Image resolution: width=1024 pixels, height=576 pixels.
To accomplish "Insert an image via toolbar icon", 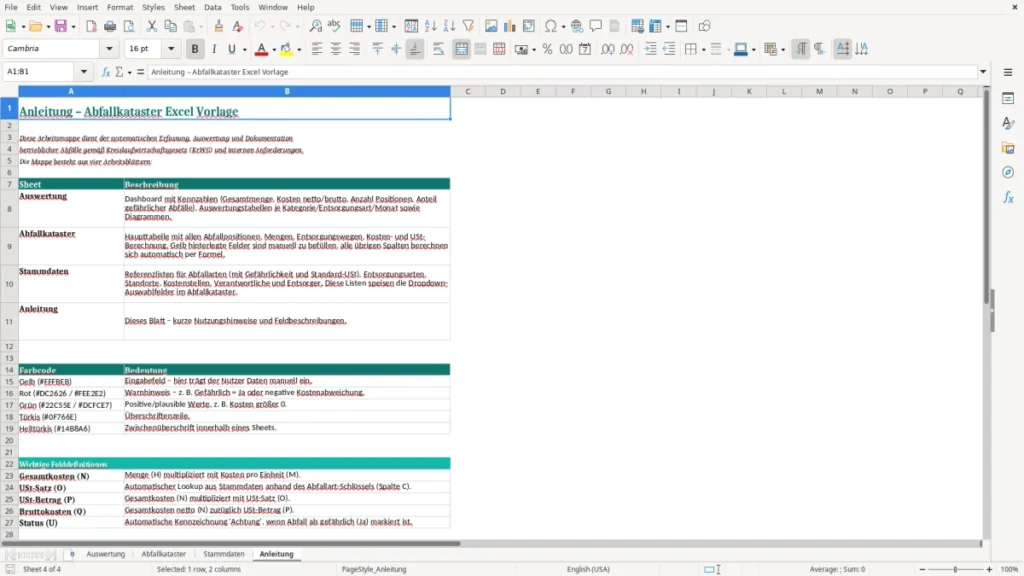I will 491,26.
